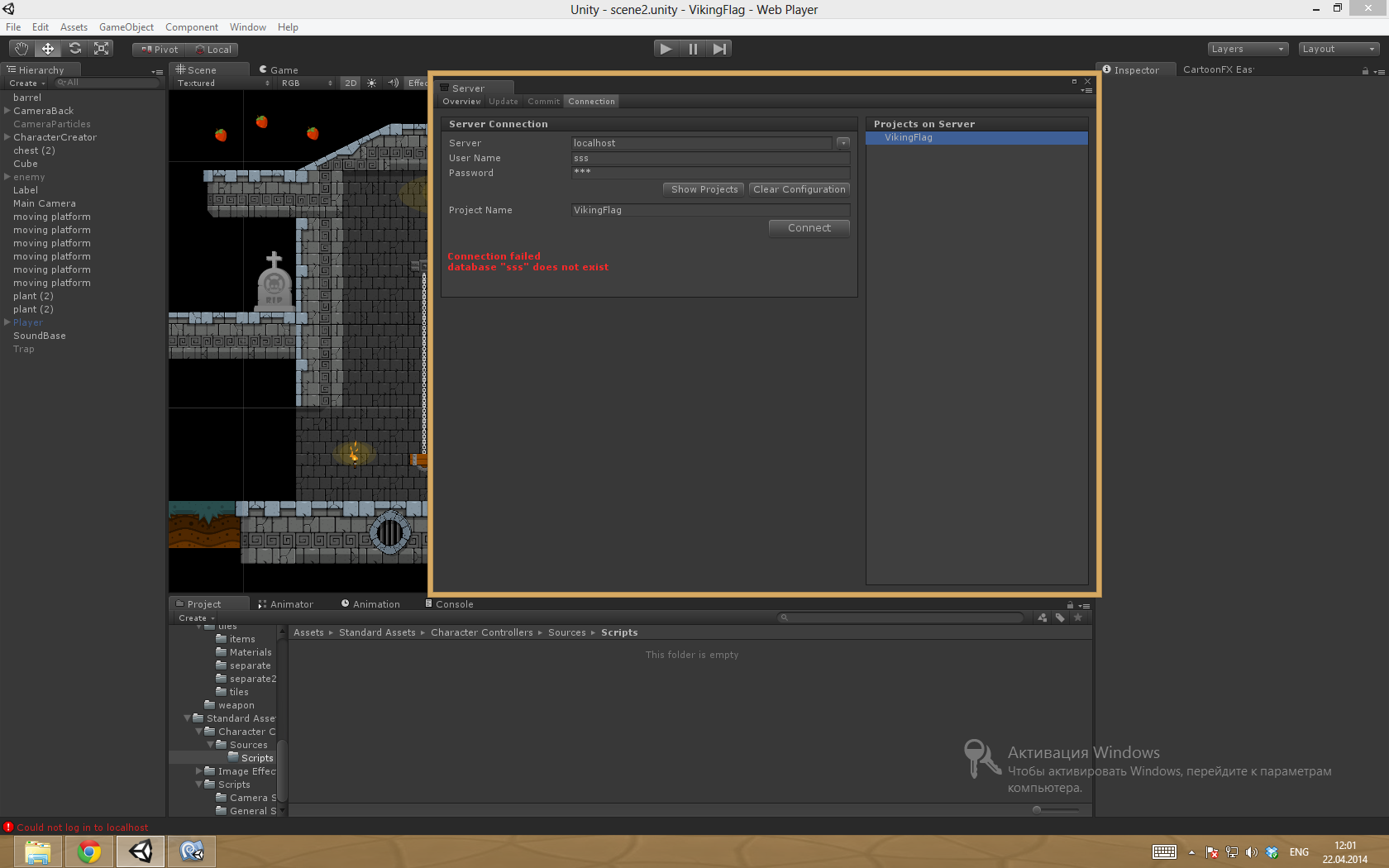The width and height of the screenshot is (1389, 868).
Task: Switch to the Console tab
Action: tap(450, 604)
